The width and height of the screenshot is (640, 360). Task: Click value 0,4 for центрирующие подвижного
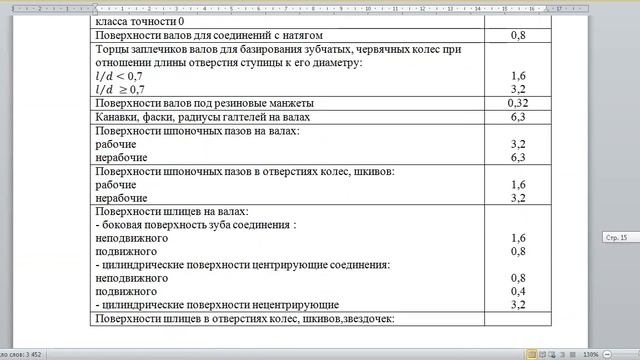coord(518,291)
